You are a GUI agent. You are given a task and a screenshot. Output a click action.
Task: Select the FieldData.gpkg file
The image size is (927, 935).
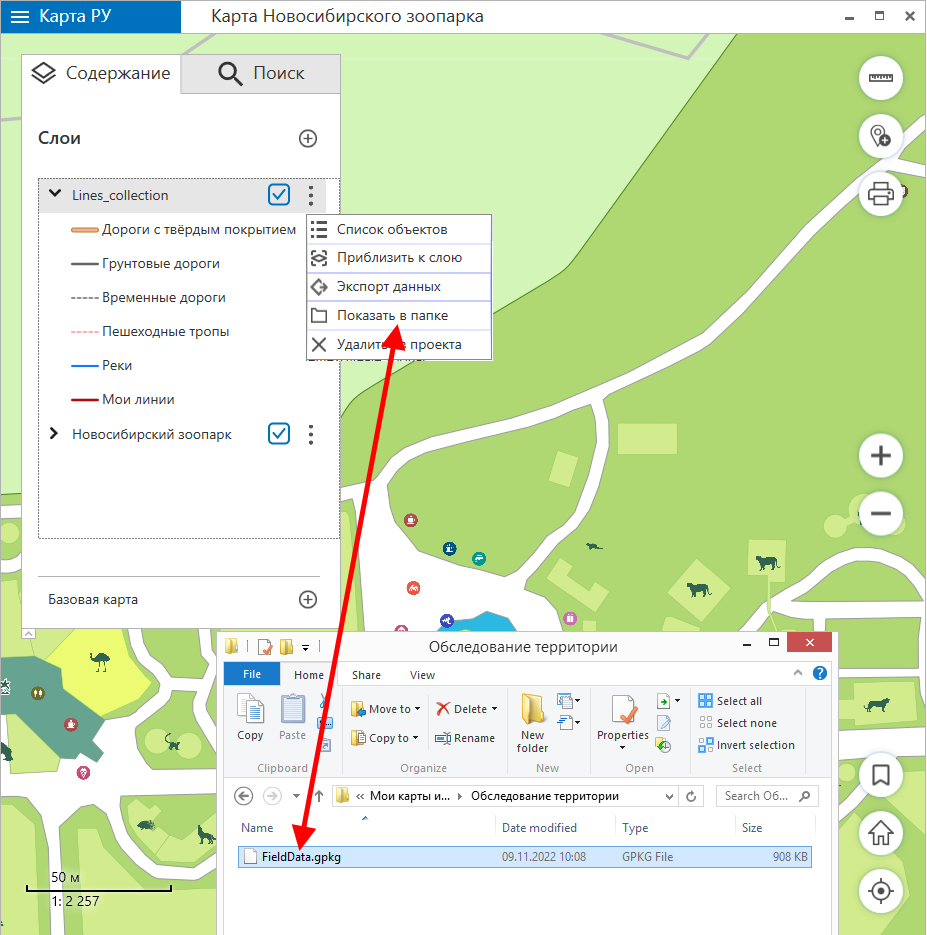click(x=525, y=857)
